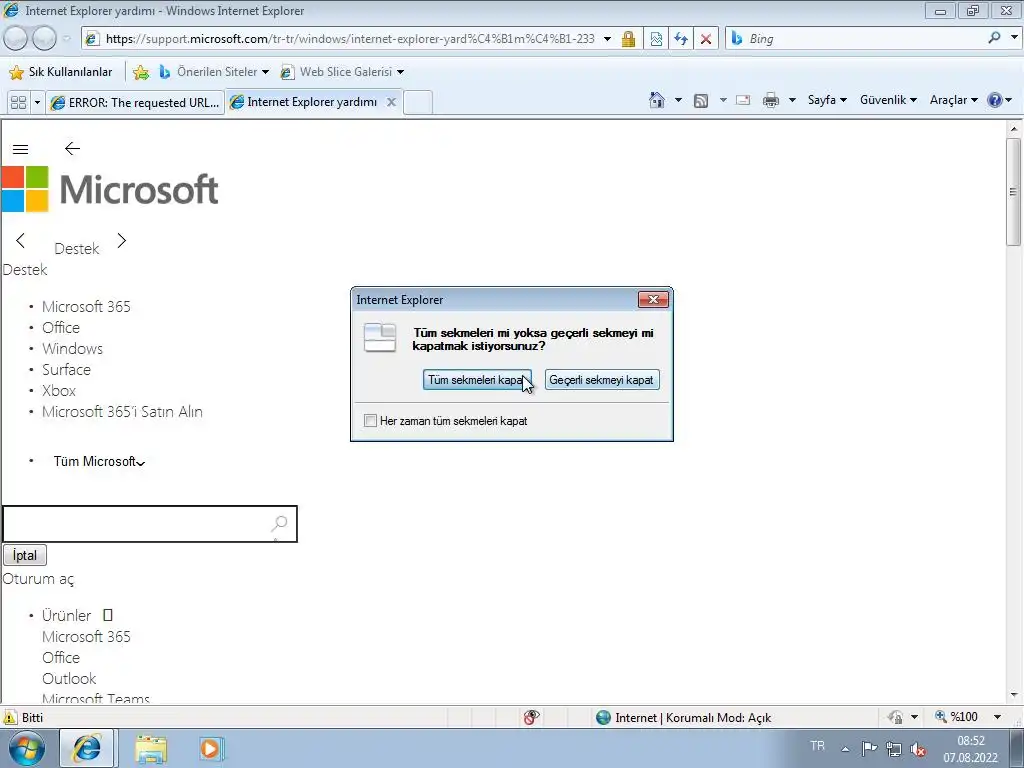The width and height of the screenshot is (1024, 768).
Task: Click the popup blocker icon in status bar
Action: tap(532, 718)
